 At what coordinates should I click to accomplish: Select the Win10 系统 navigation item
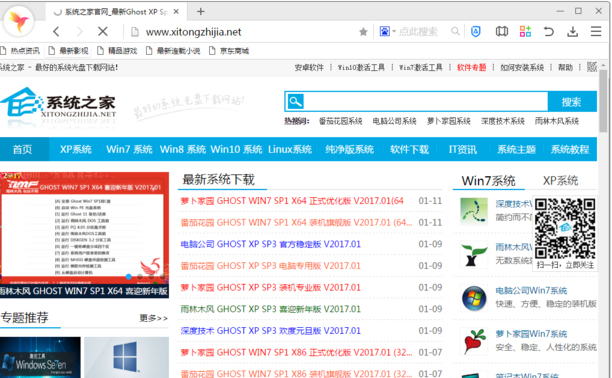tap(236, 149)
